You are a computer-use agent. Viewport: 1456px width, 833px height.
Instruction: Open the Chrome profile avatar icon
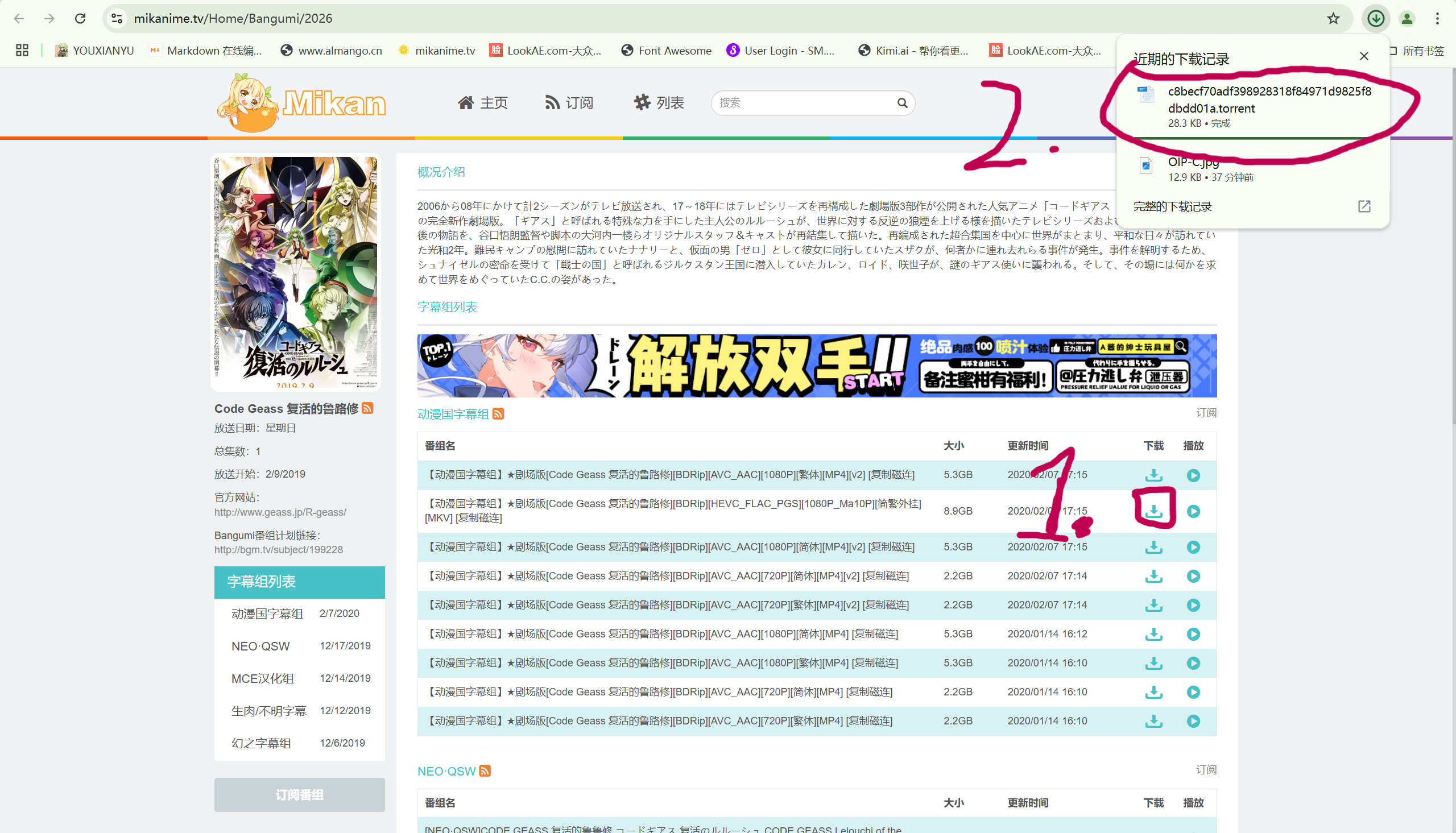point(1407,18)
